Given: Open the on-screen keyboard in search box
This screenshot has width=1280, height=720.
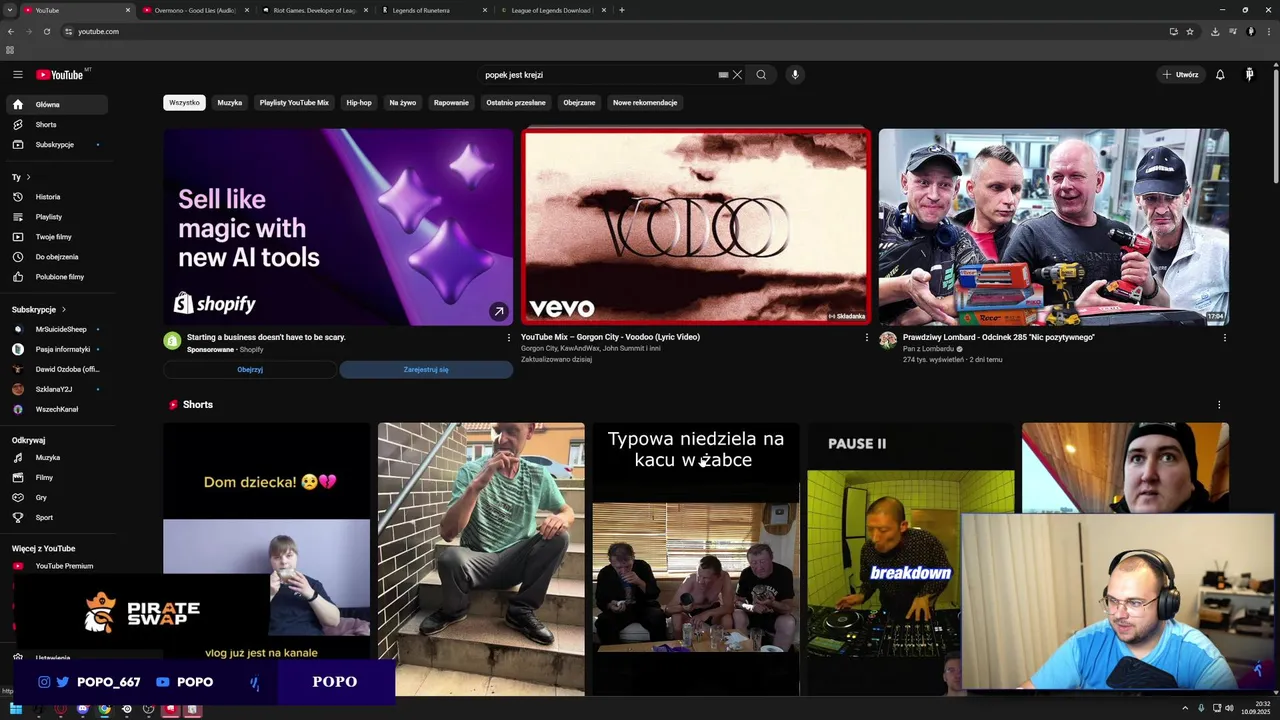Looking at the screenshot, I should (x=723, y=75).
